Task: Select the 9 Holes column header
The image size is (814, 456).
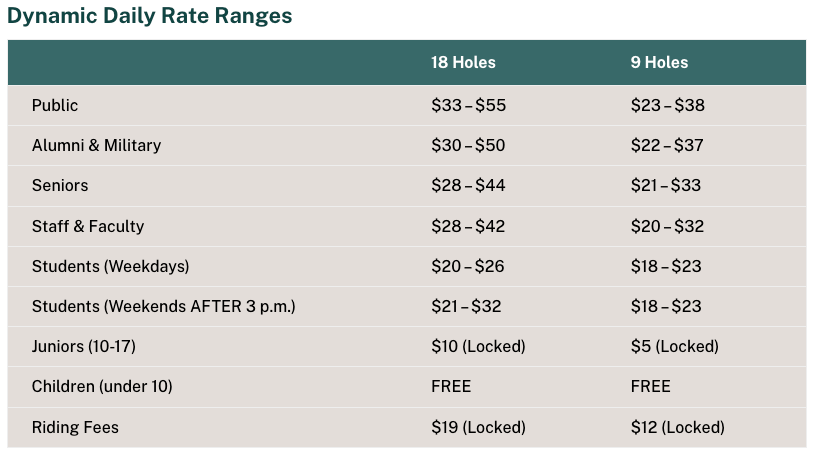Action: pyautogui.click(x=659, y=62)
